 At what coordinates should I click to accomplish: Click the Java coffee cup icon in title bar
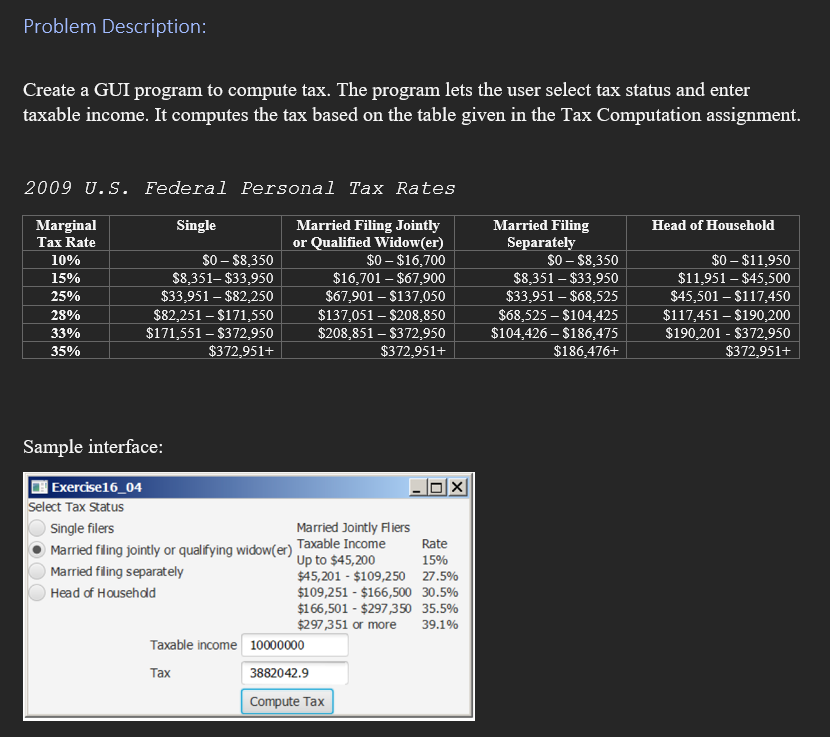pyautogui.click(x=38, y=487)
